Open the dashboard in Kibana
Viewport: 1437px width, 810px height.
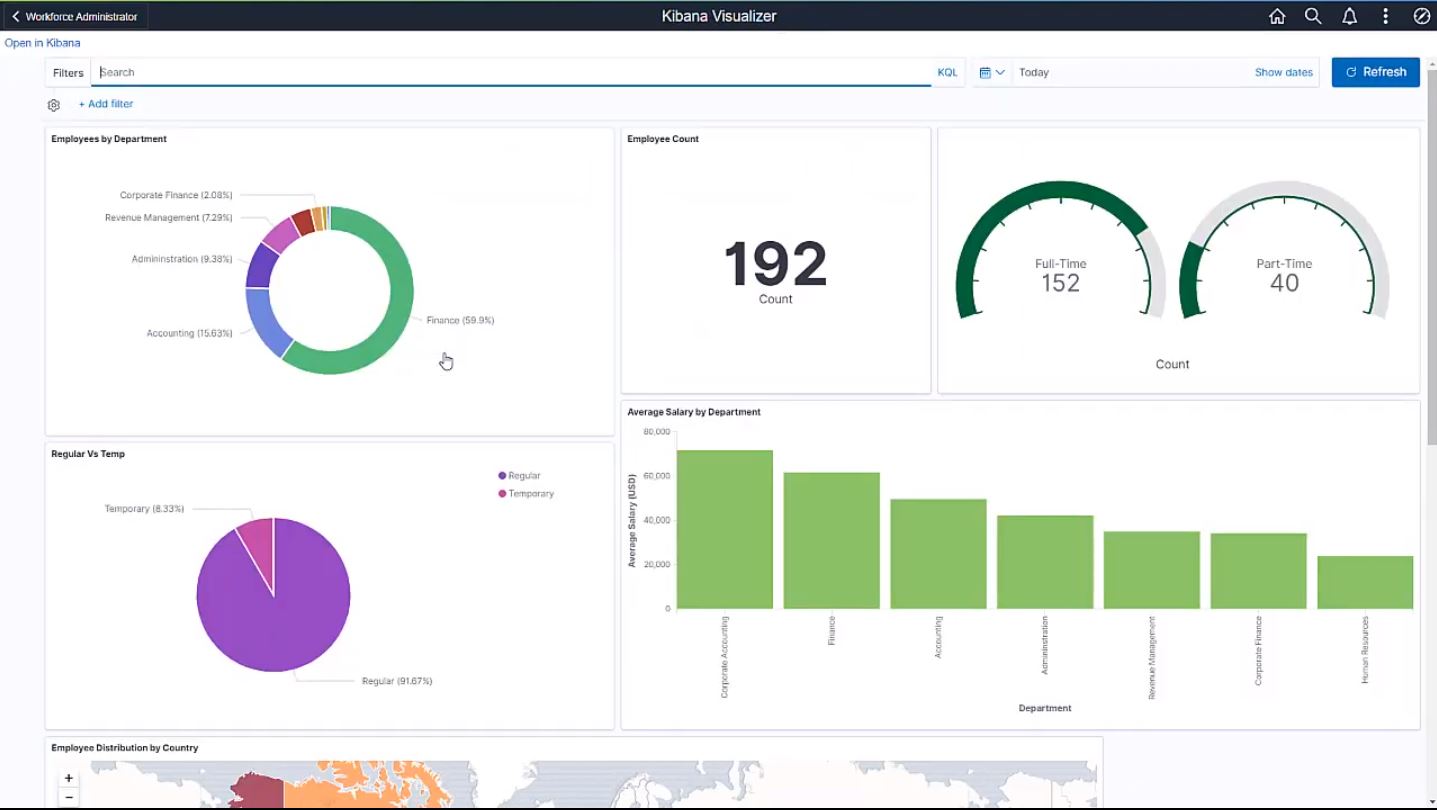tap(42, 42)
